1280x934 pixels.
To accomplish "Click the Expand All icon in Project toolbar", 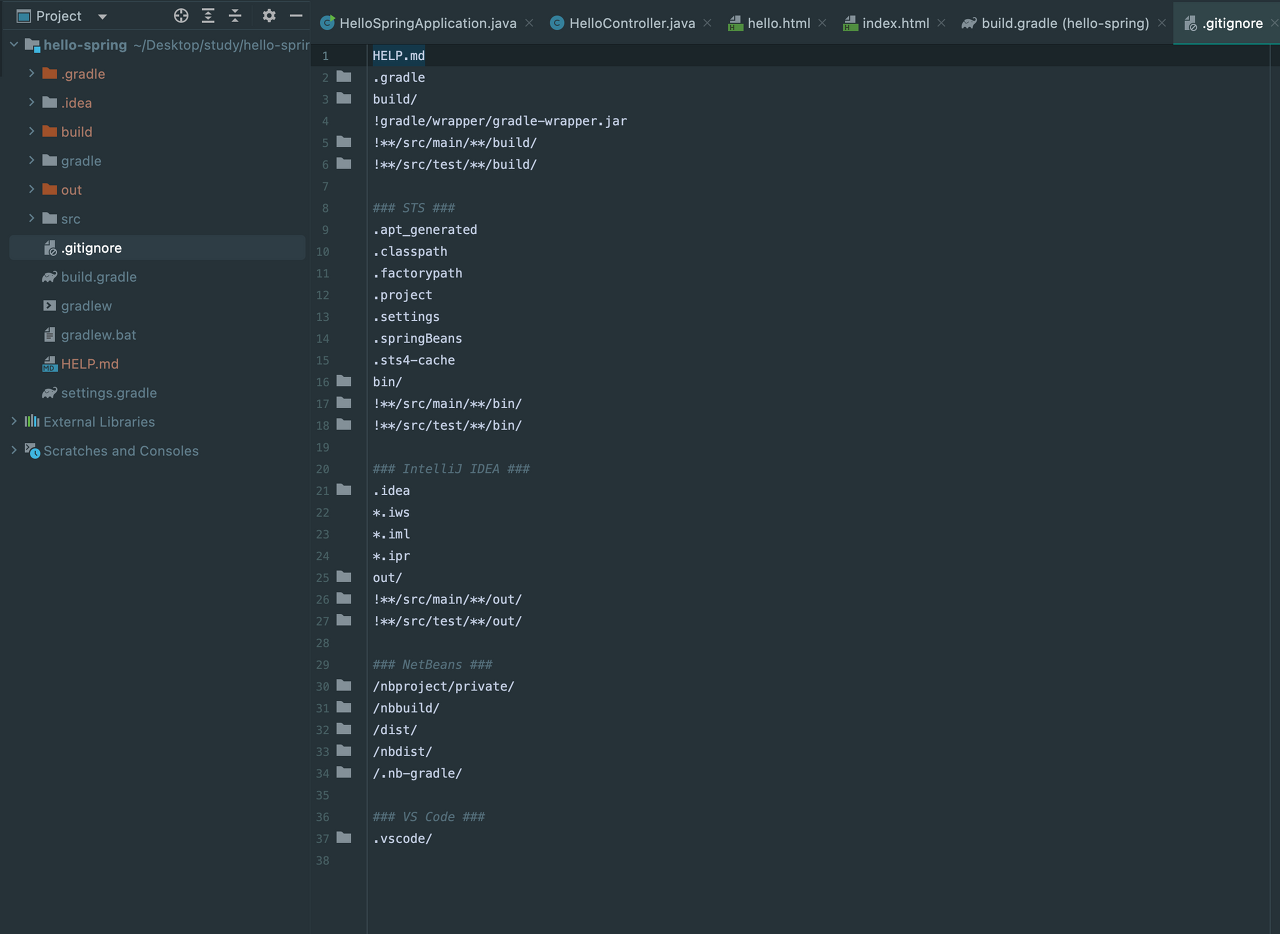I will tap(208, 16).
